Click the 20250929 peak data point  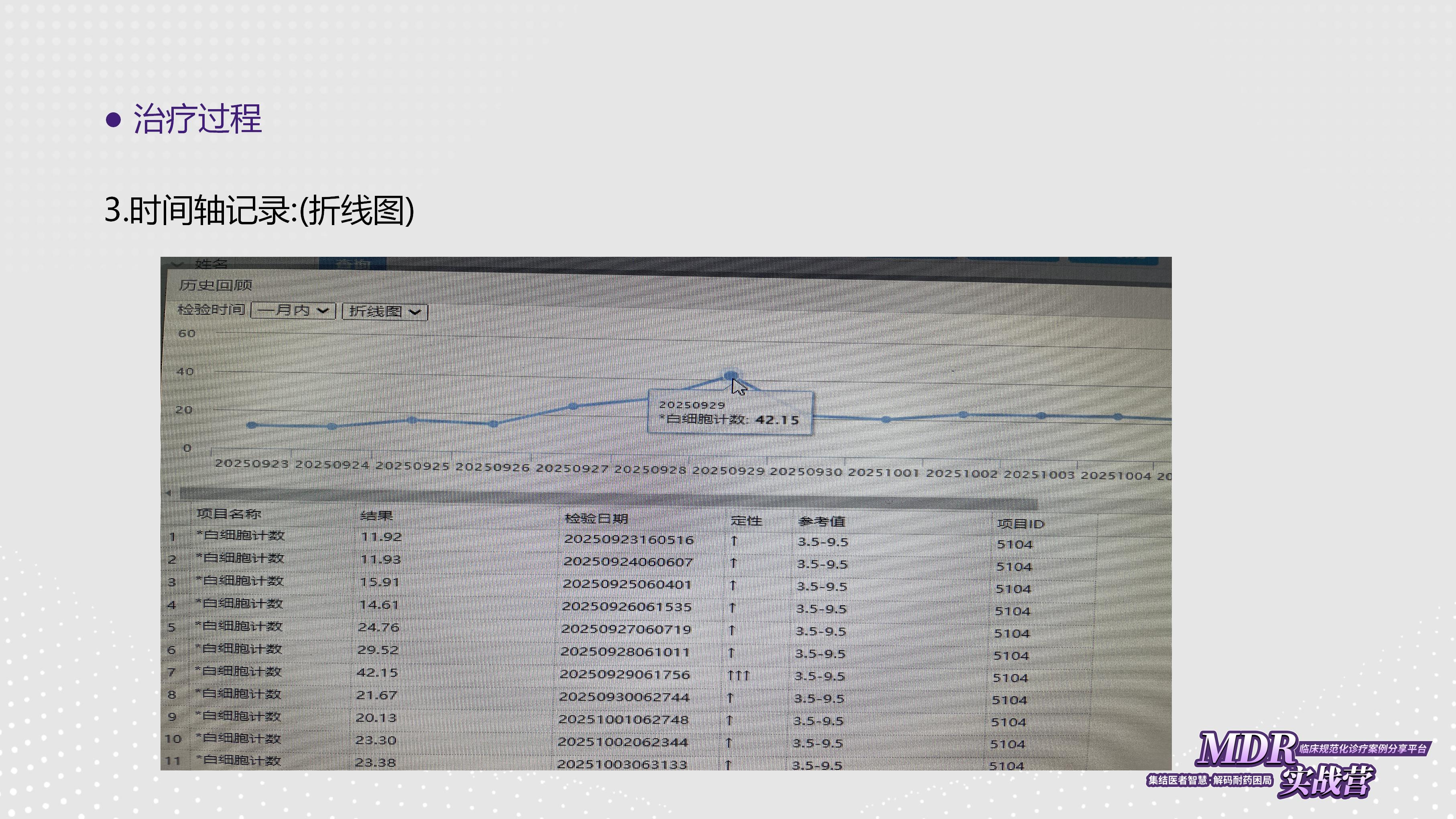[730, 375]
